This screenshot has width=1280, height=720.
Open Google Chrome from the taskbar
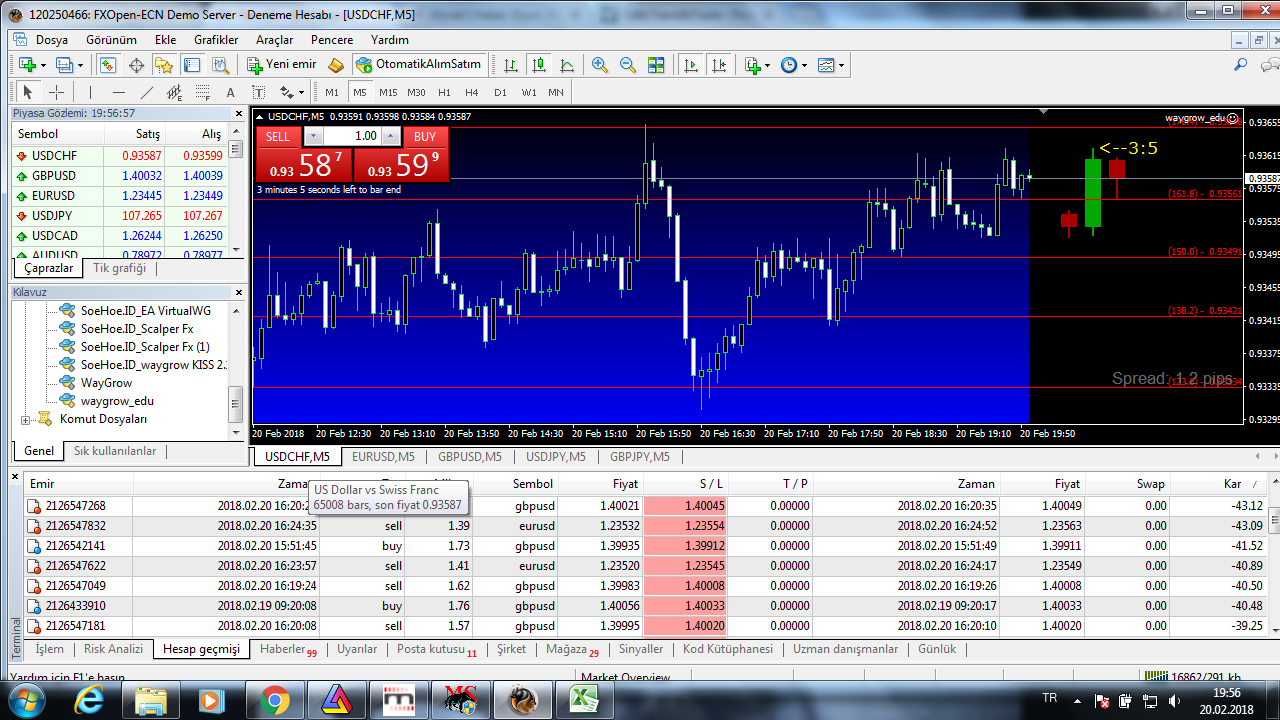point(275,699)
